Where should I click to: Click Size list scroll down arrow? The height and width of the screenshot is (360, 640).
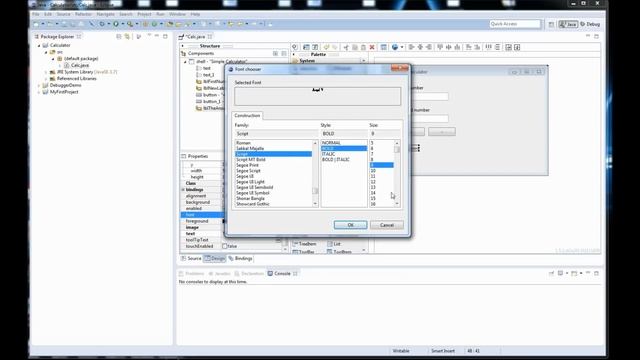pyautogui.click(x=397, y=204)
